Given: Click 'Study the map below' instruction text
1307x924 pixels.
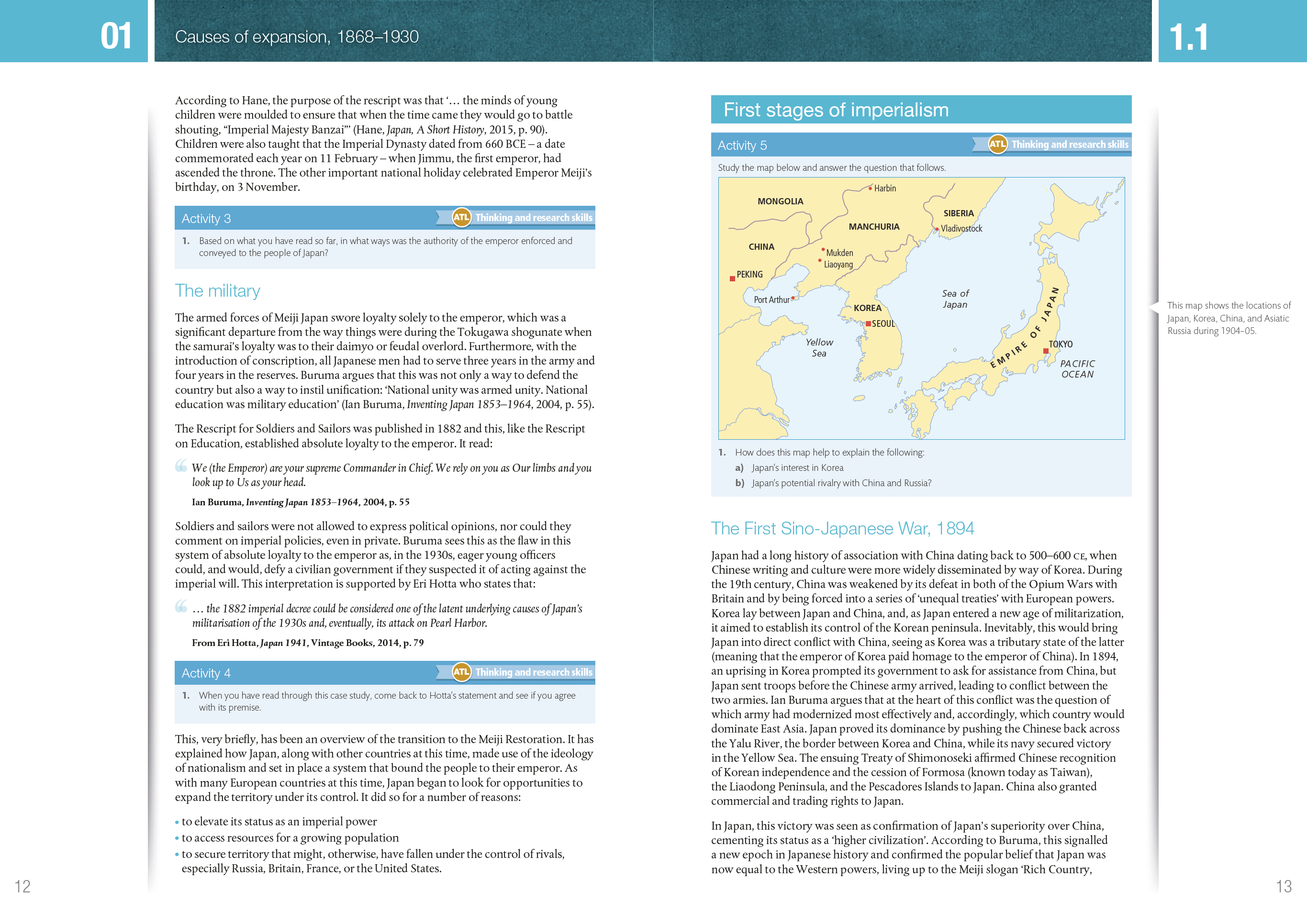Looking at the screenshot, I should (832, 168).
